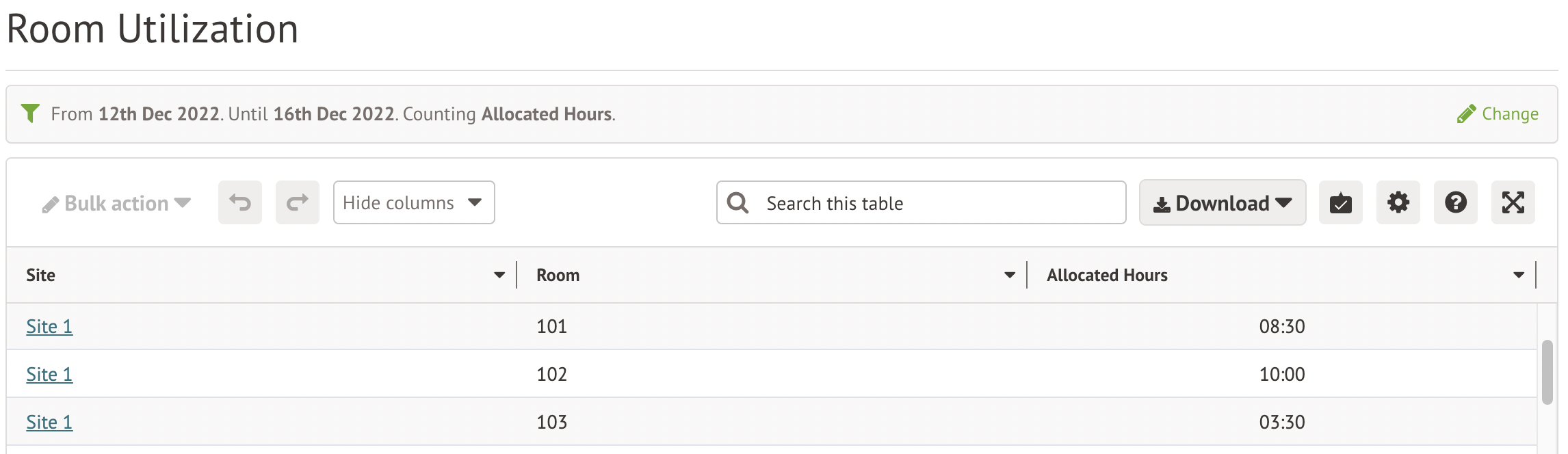Expand table to fullscreen
Screen dimensions: 1568x454
coord(1513,202)
